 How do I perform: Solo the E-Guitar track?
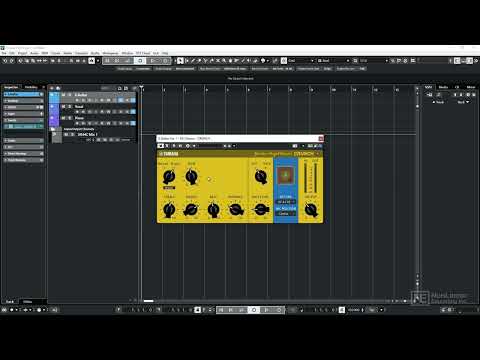70,95
